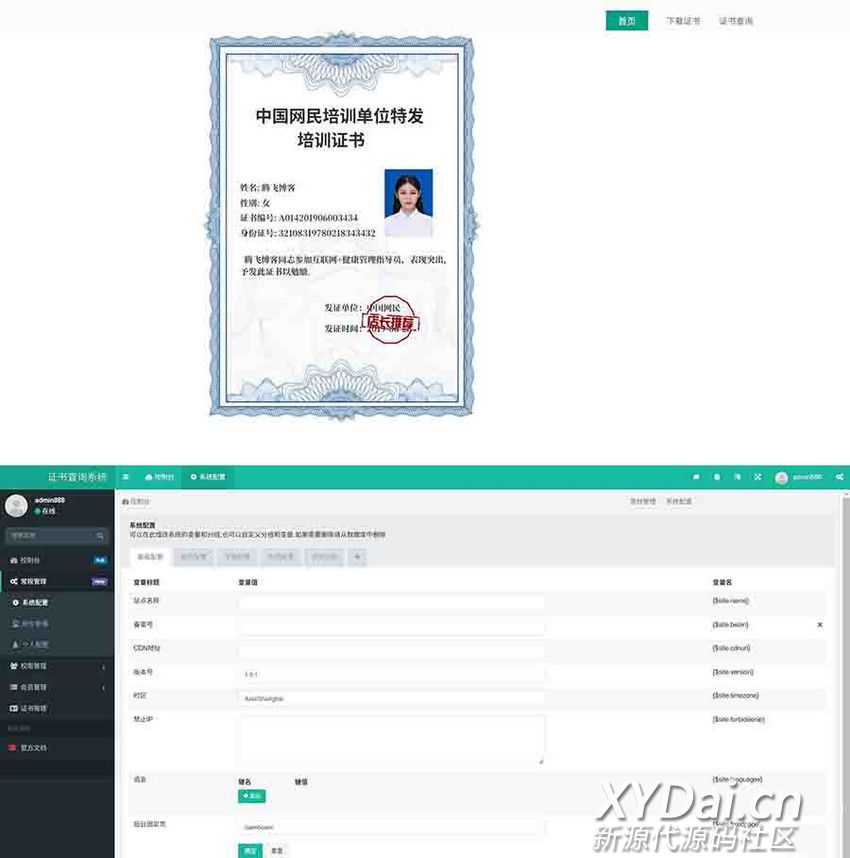Screen dimensions: 850x858
Task: Open the admin888 user dropdown in header
Action: pos(798,477)
